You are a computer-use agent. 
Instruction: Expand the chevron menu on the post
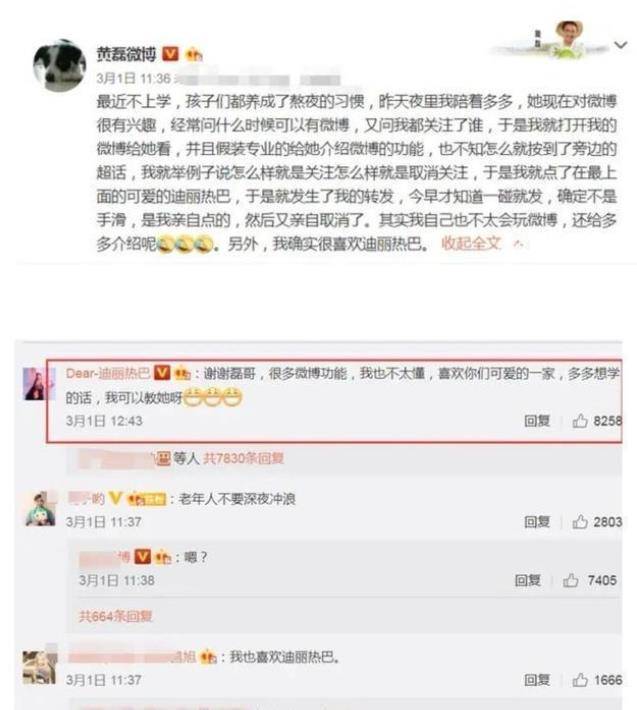(620, 44)
